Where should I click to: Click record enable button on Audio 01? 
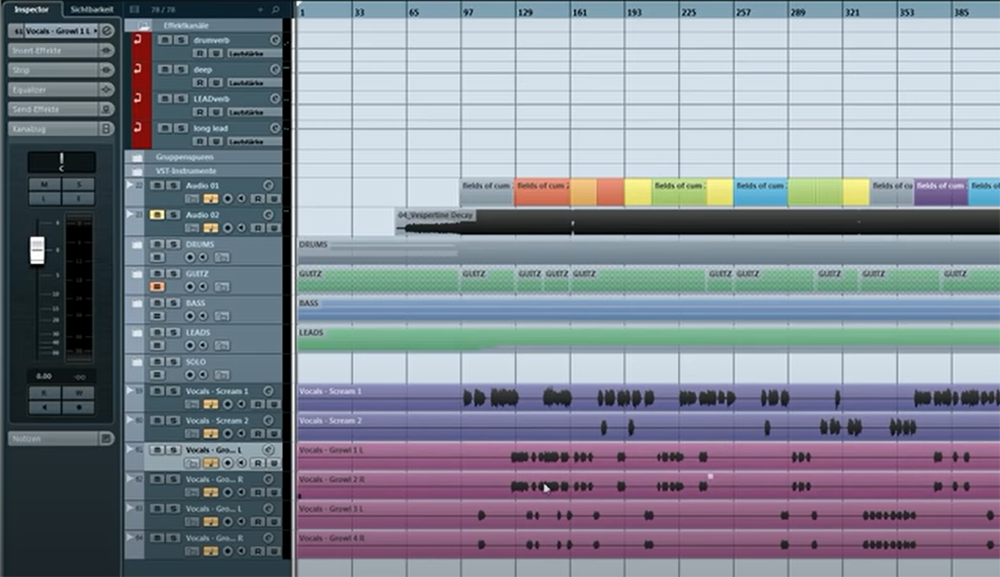(228, 199)
